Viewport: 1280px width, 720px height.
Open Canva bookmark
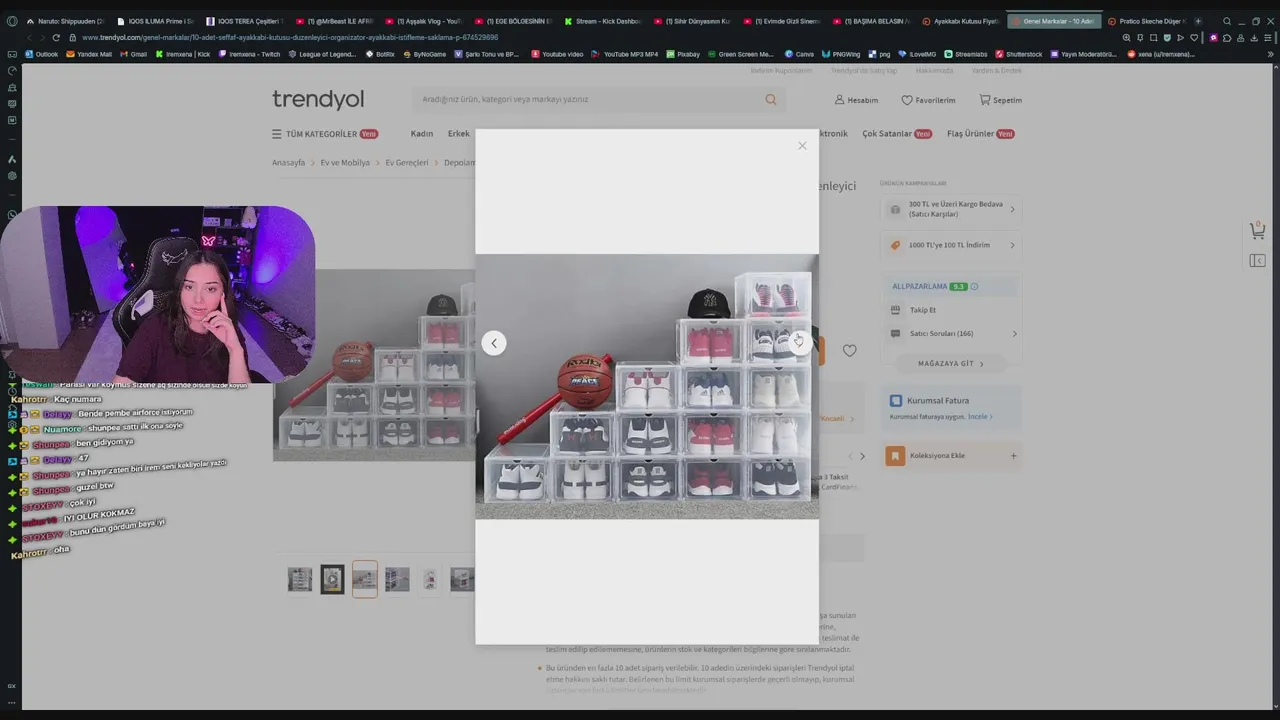click(799, 54)
